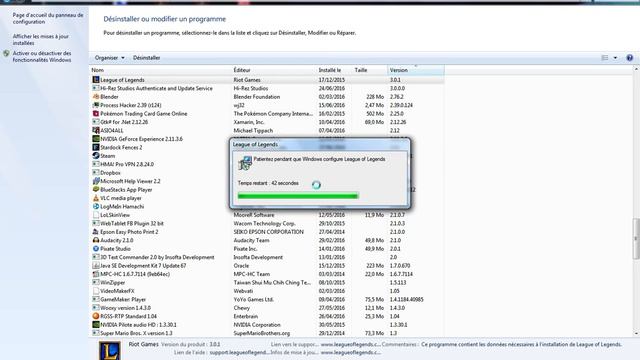Click the SEIKO EPSON CORPORATION publisher cell

point(269,232)
